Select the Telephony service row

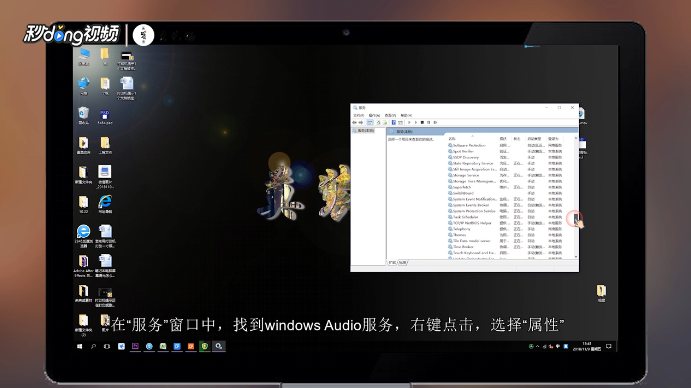click(x=505, y=229)
